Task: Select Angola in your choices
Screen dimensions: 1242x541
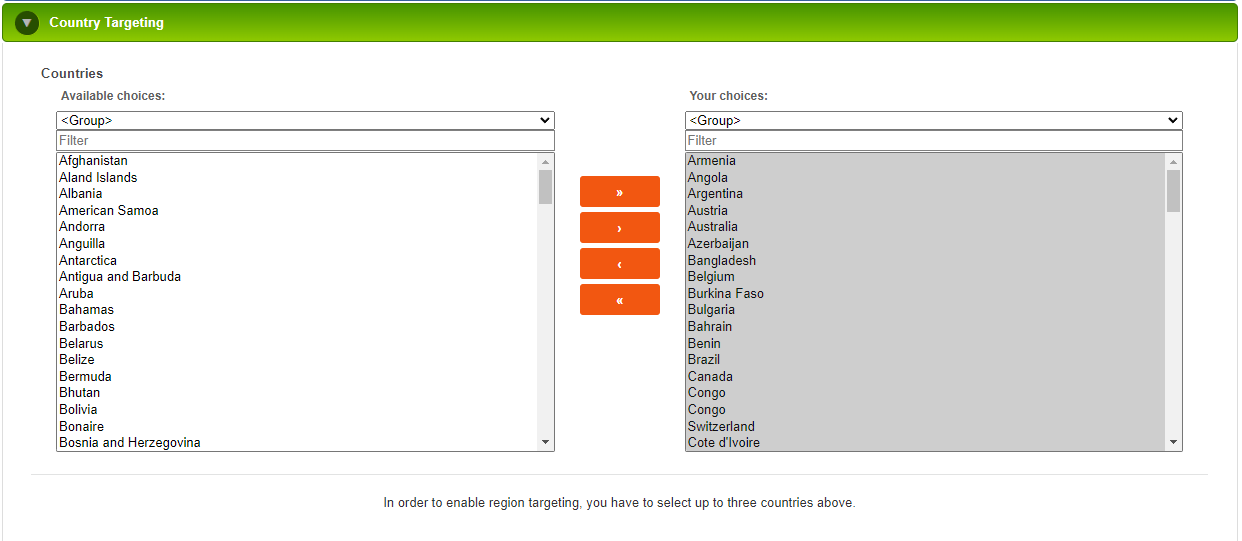Action: click(926, 177)
